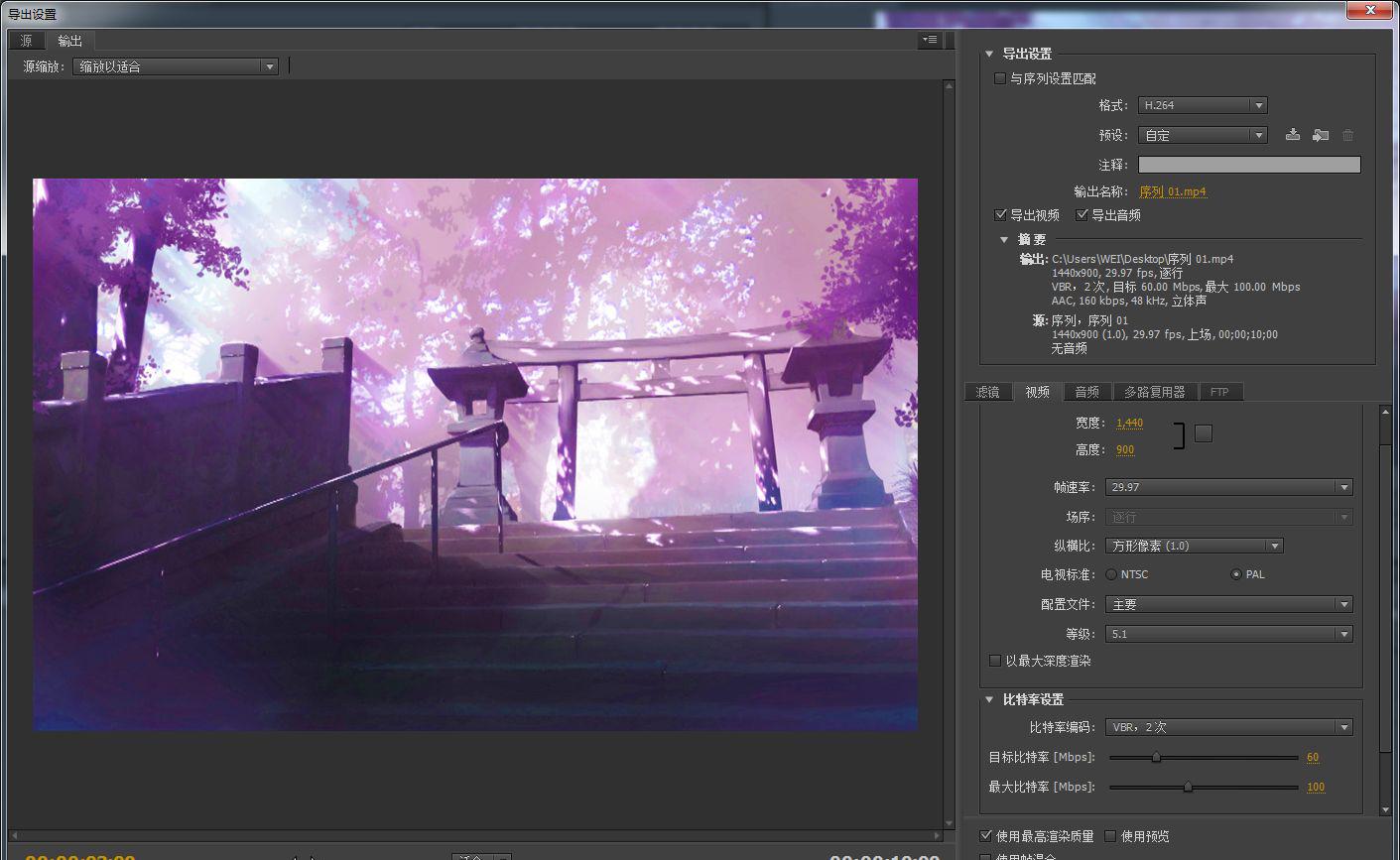The width and height of the screenshot is (1400, 860).
Task: Click the import preset folder icon
Action: tap(1321, 135)
